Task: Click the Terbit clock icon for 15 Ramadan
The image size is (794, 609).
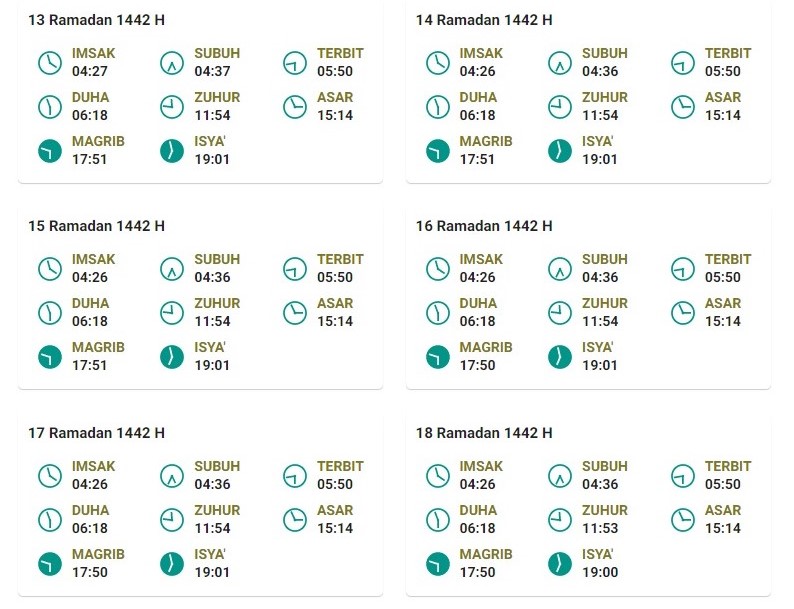Action: click(x=295, y=269)
